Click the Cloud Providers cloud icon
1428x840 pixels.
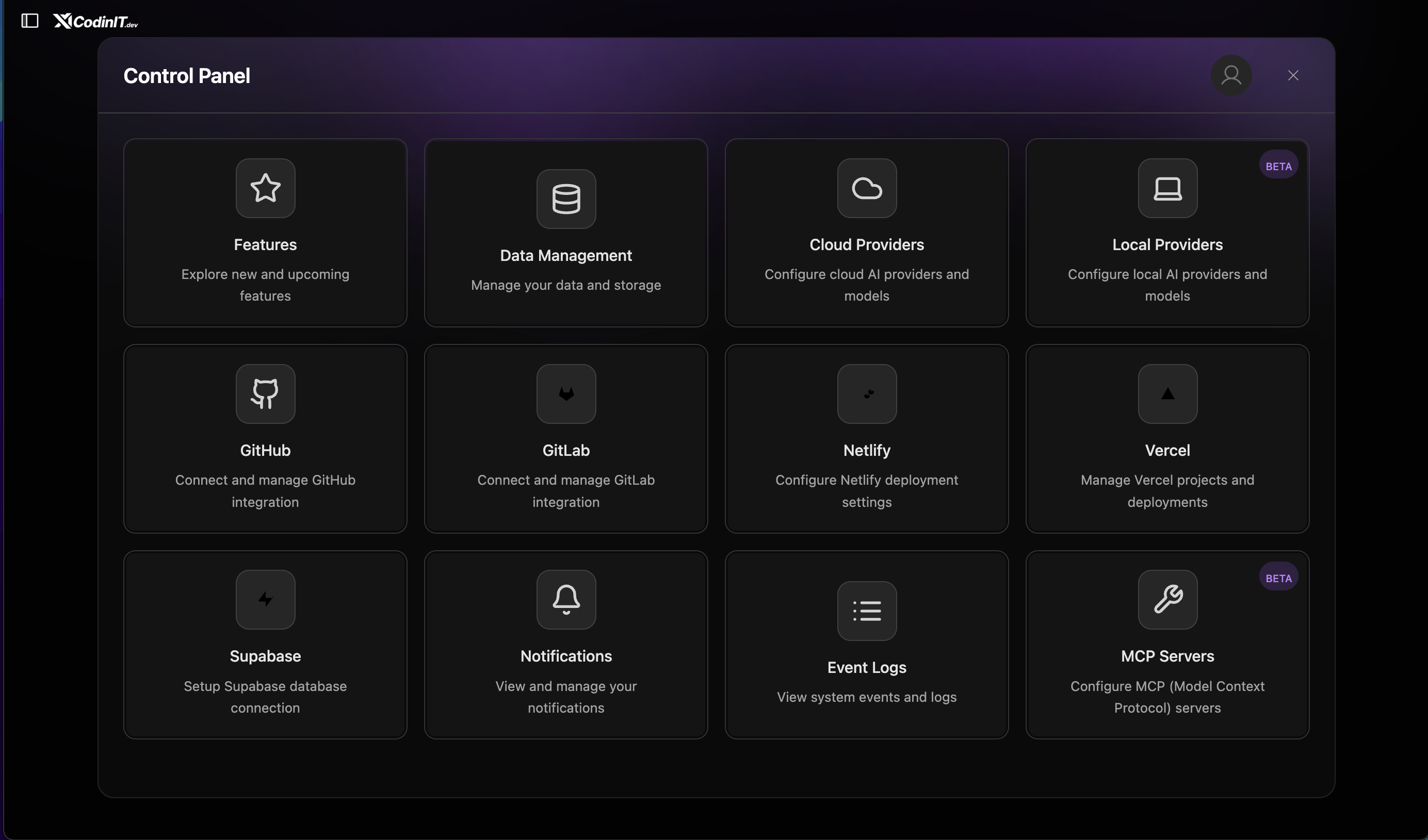click(x=866, y=188)
